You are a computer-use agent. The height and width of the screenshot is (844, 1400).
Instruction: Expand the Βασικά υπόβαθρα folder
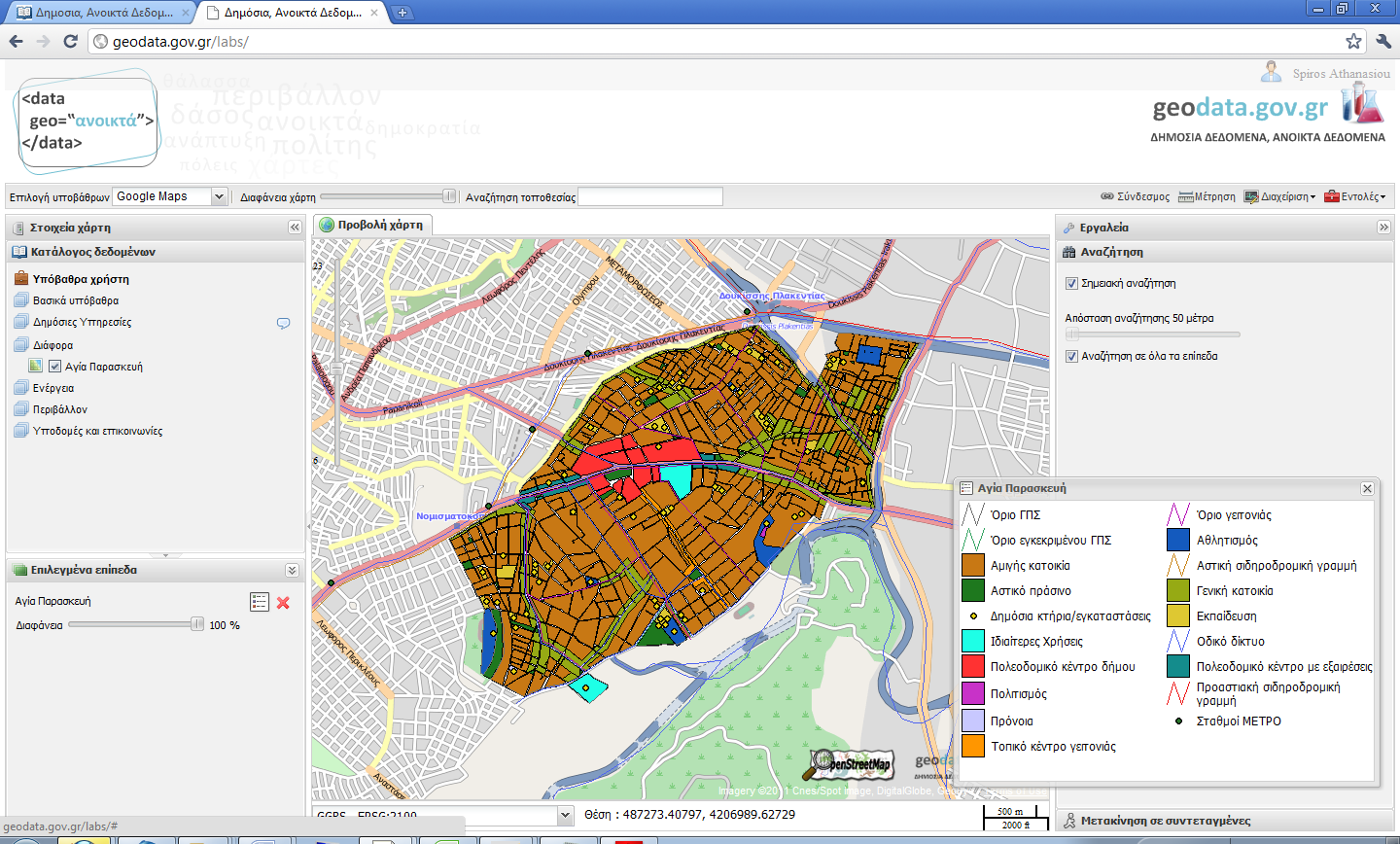tap(75, 300)
